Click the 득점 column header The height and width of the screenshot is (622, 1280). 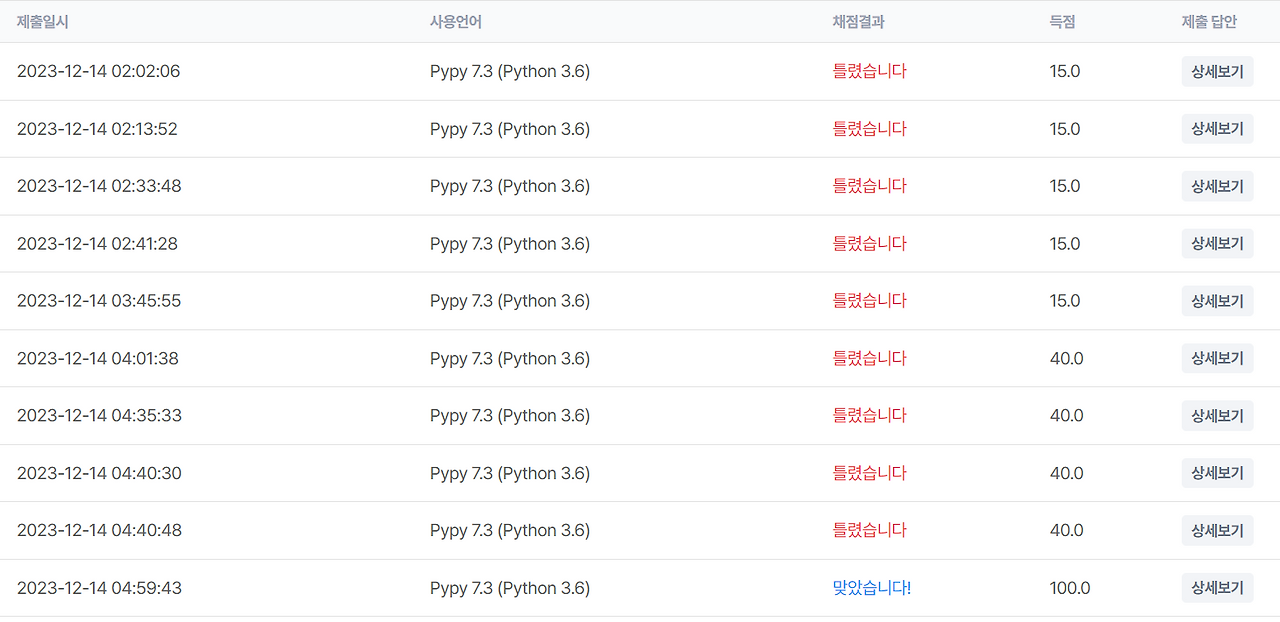1062,21
